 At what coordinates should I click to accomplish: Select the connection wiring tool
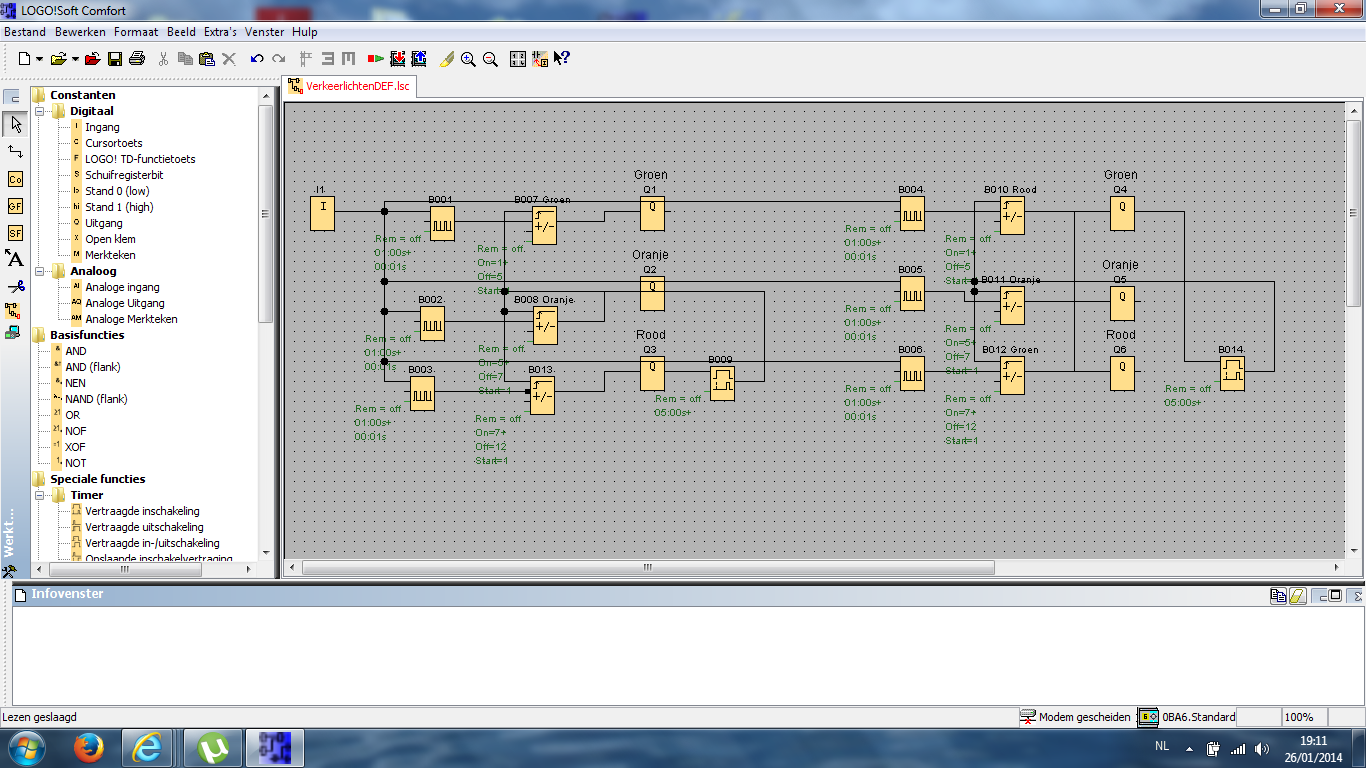click(x=15, y=151)
